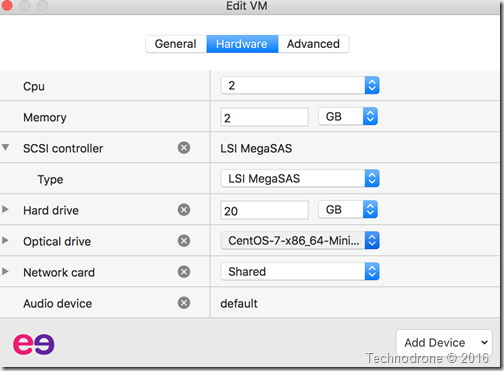Open the CentOS-7 optical image dropdown
The width and height of the screenshot is (504, 371).
click(300, 240)
